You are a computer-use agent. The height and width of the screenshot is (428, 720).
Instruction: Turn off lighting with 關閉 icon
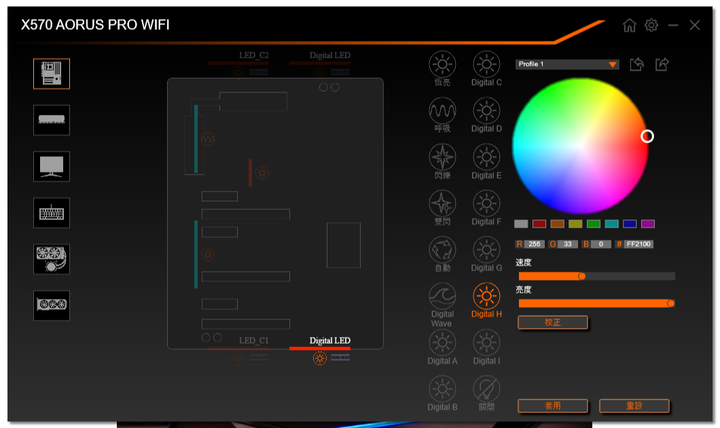pyautogui.click(x=486, y=394)
